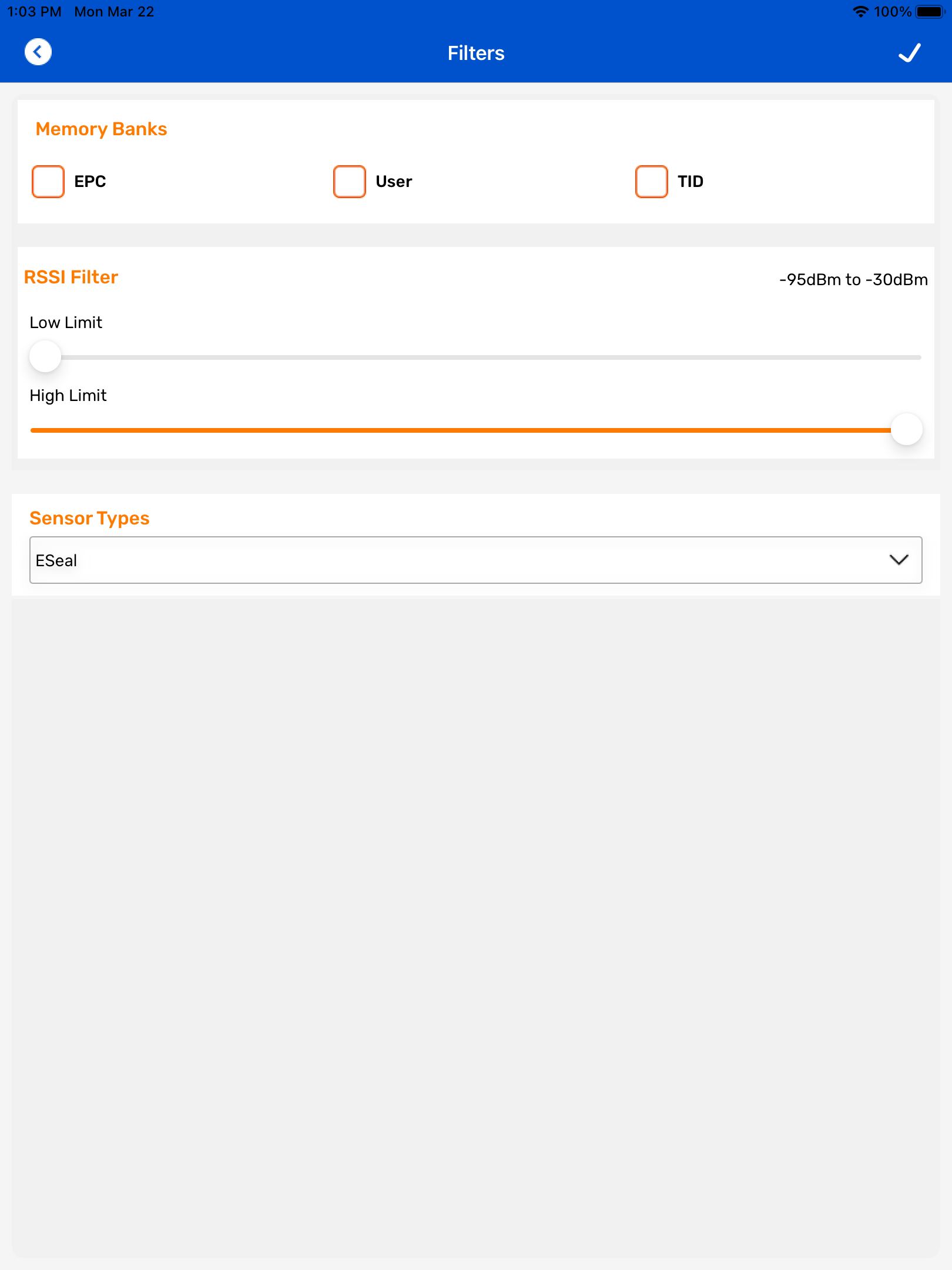Enable the EPC memory bank checkbox
This screenshot has width=952, height=1270.
[x=48, y=182]
